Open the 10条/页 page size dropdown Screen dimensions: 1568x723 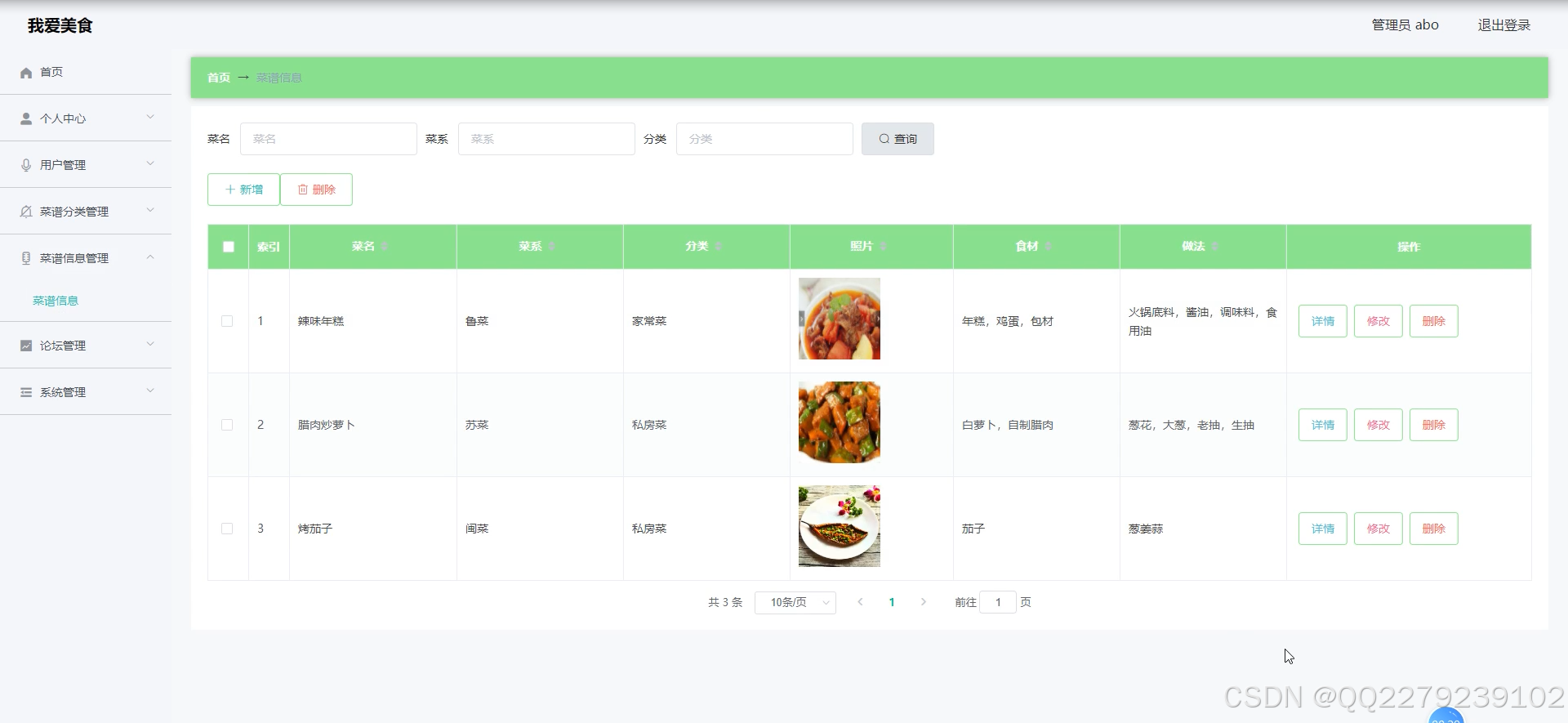click(795, 602)
